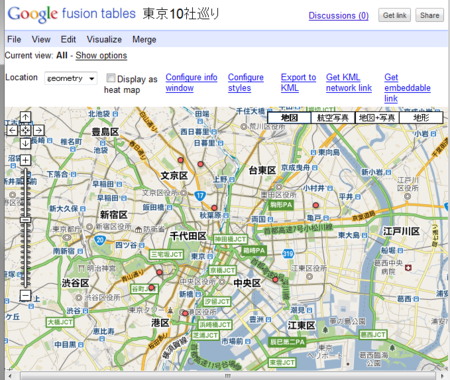The height and width of the screenshot is (380, 450).
Task: Switch to 航空写真 satellite view
Action: [x=333, y=118]
